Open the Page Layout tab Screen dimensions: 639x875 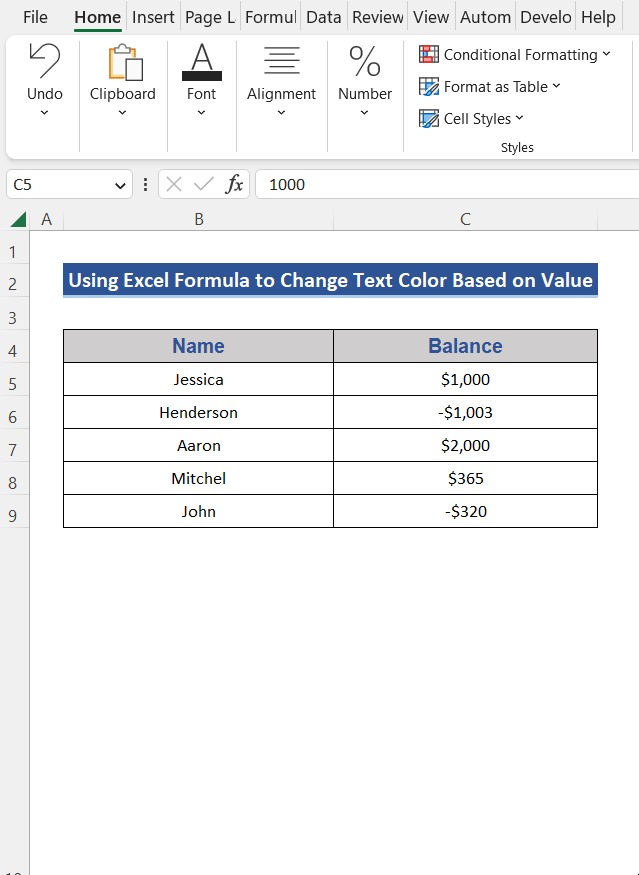tap(210, 17)
